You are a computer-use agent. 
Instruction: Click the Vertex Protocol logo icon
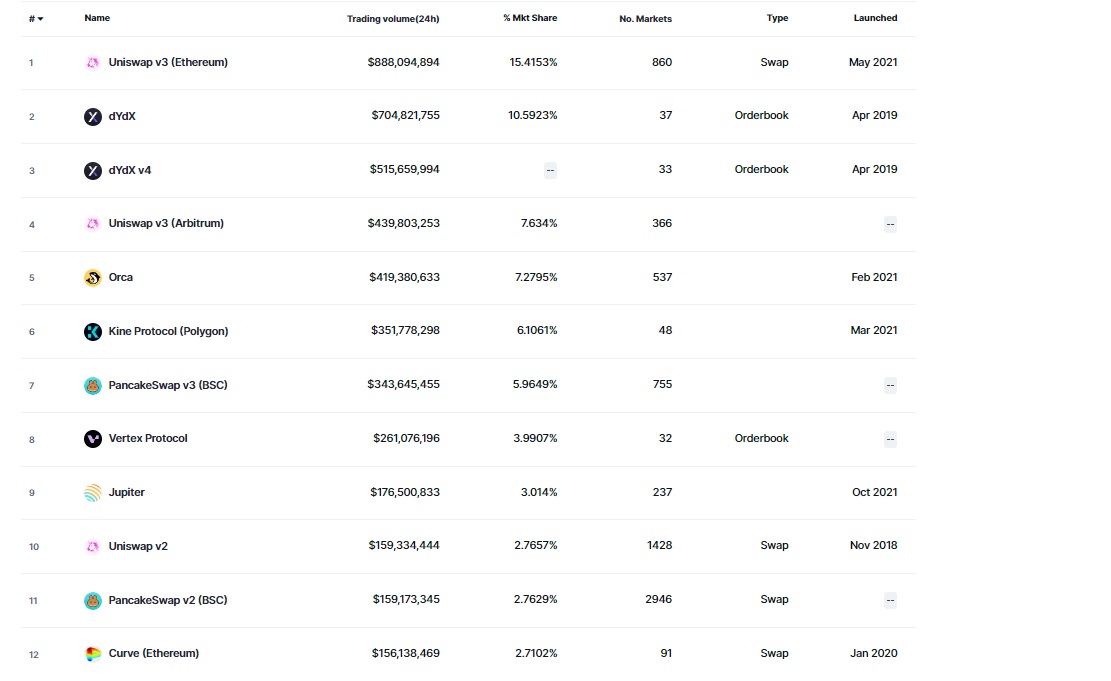point(93,439)
